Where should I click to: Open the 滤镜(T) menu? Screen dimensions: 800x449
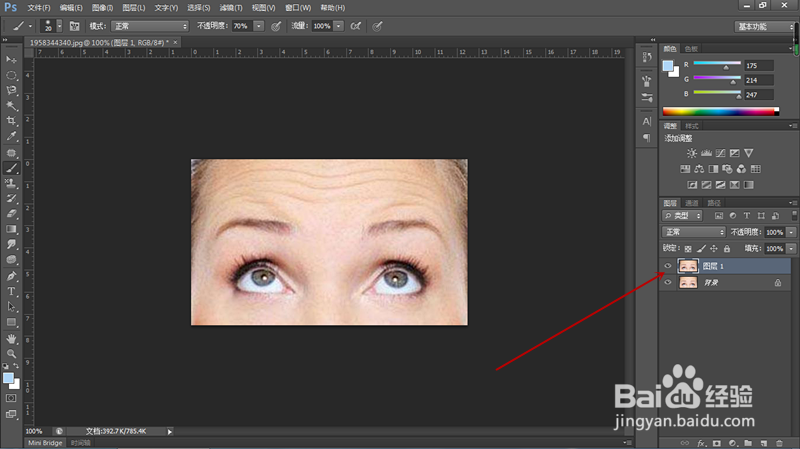(231, 8)
